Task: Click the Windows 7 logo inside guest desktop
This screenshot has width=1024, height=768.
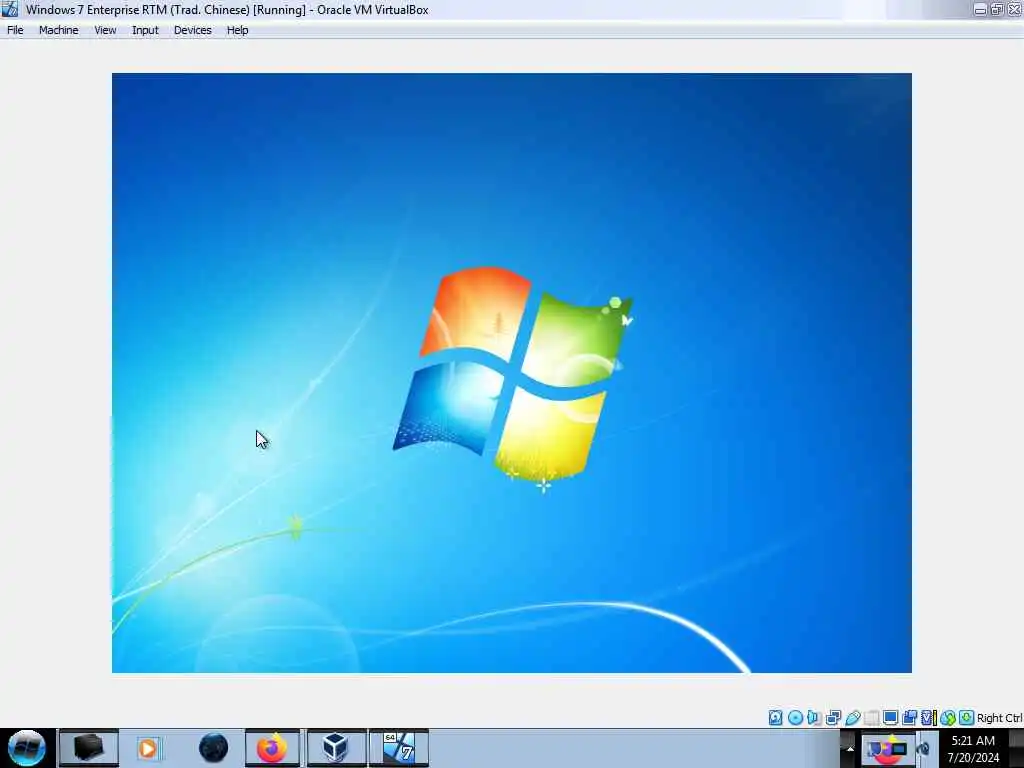Action: click(x=513, y=376)
